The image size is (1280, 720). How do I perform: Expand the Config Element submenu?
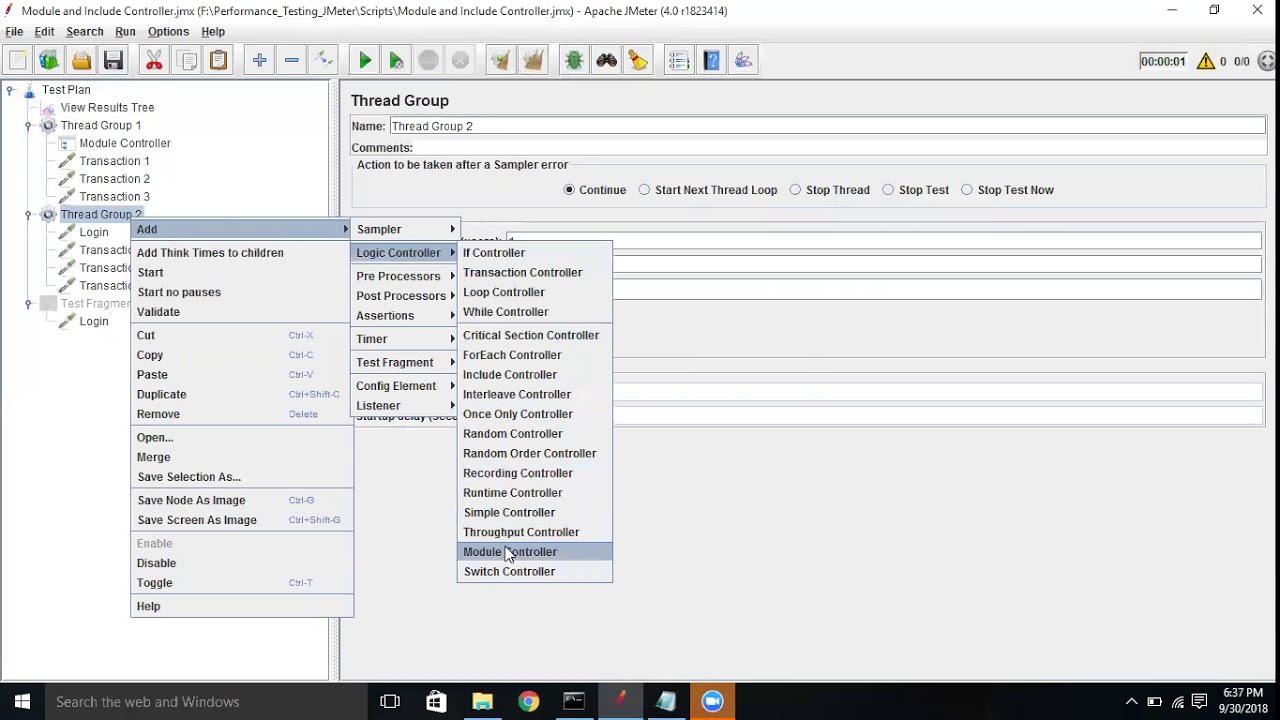pos(404,386)
